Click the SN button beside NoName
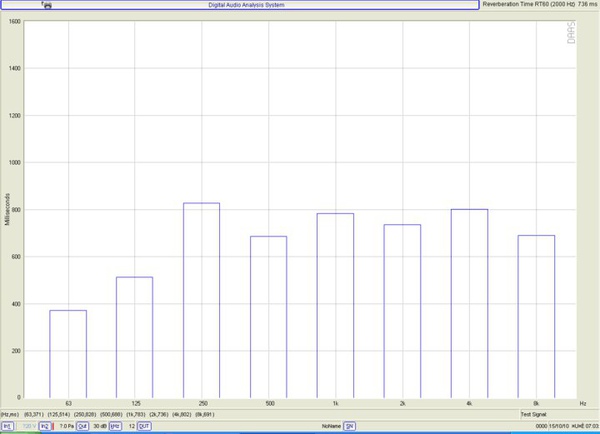This screenshot has height=434, width=600. [x=349, y=426]
